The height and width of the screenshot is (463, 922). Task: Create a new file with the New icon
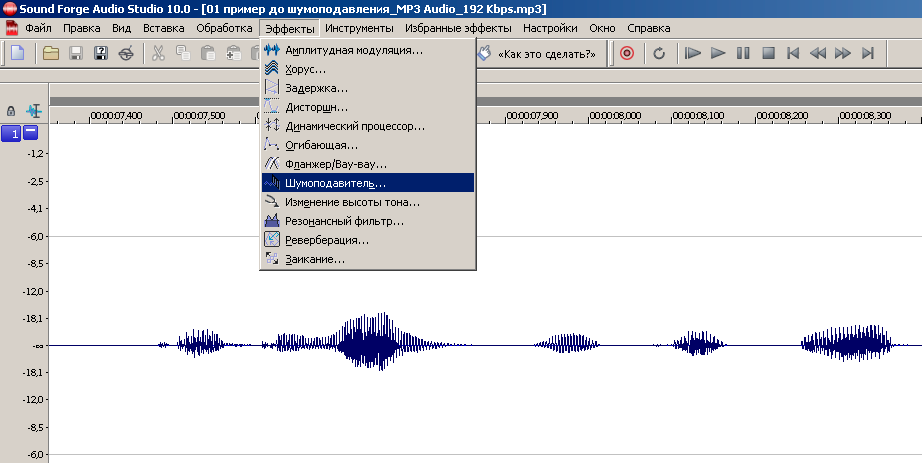(18, 53)
